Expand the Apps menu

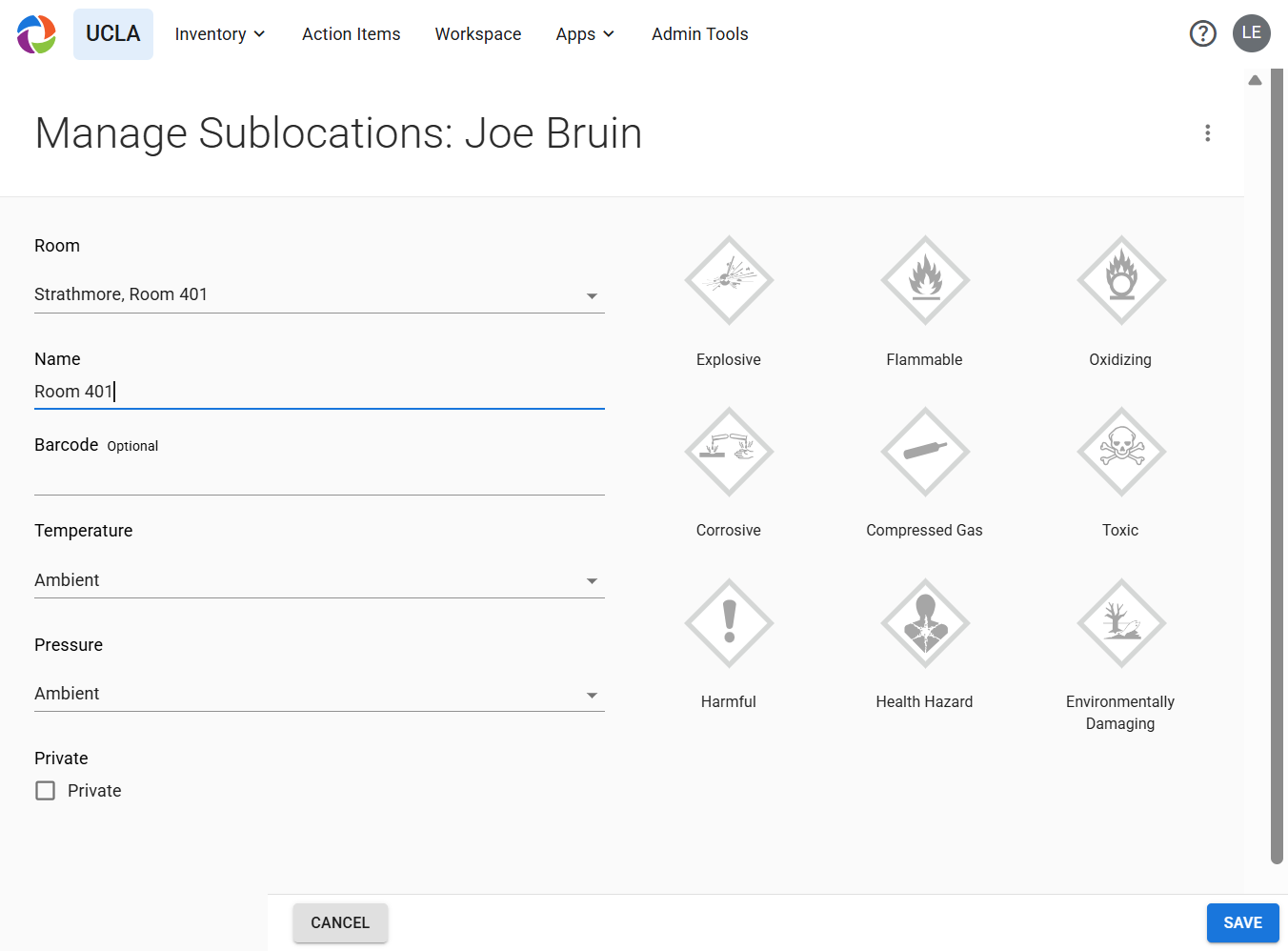point(585,34)
